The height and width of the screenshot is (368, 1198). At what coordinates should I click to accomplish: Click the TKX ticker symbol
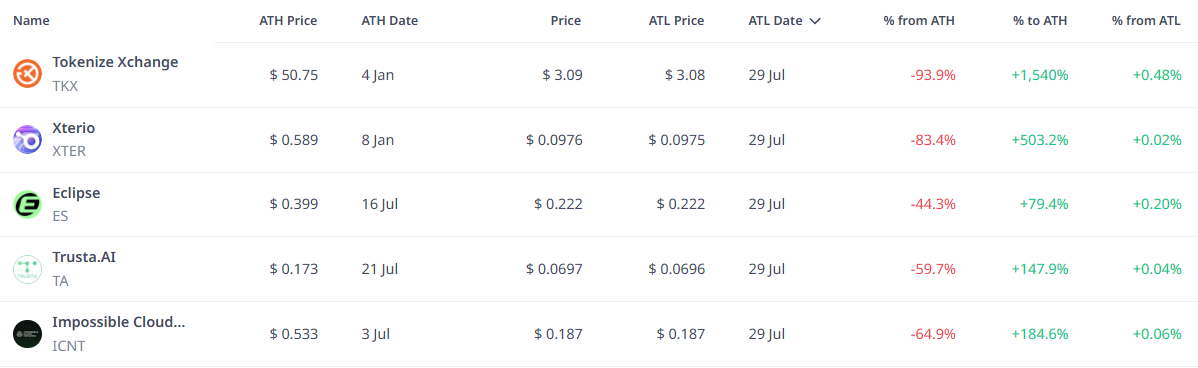pos(65,86)
